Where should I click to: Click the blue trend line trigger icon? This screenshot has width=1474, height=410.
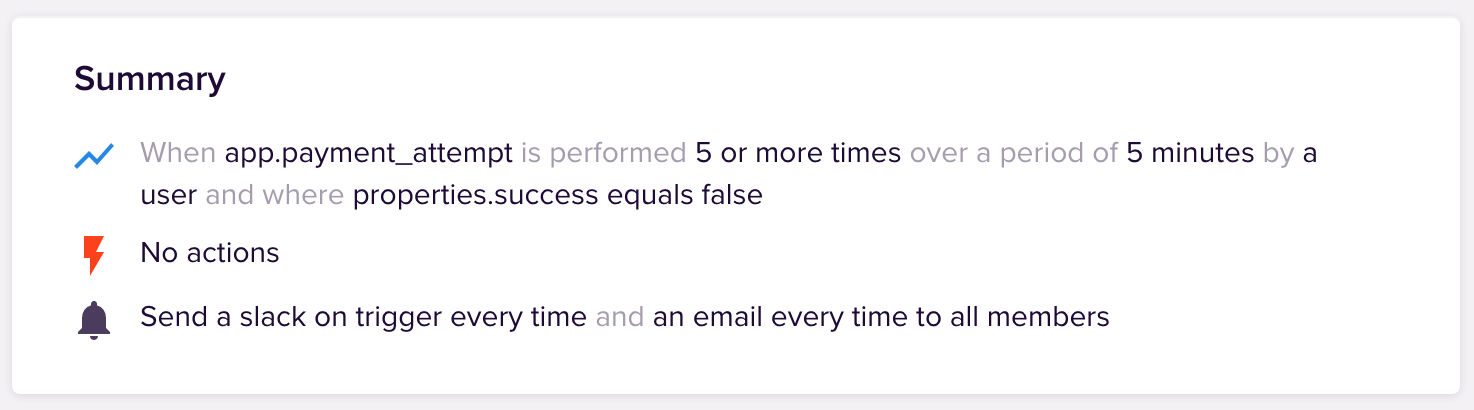coord(94,155)
